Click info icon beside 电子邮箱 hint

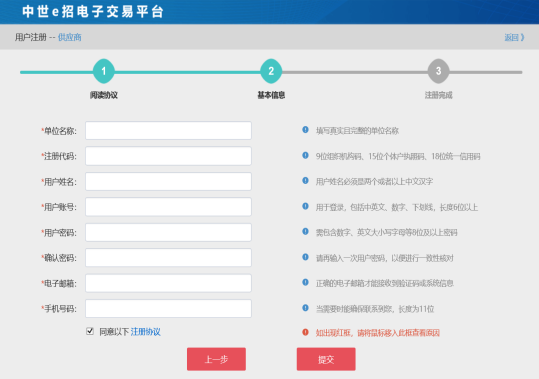click(x=305, y=282)
